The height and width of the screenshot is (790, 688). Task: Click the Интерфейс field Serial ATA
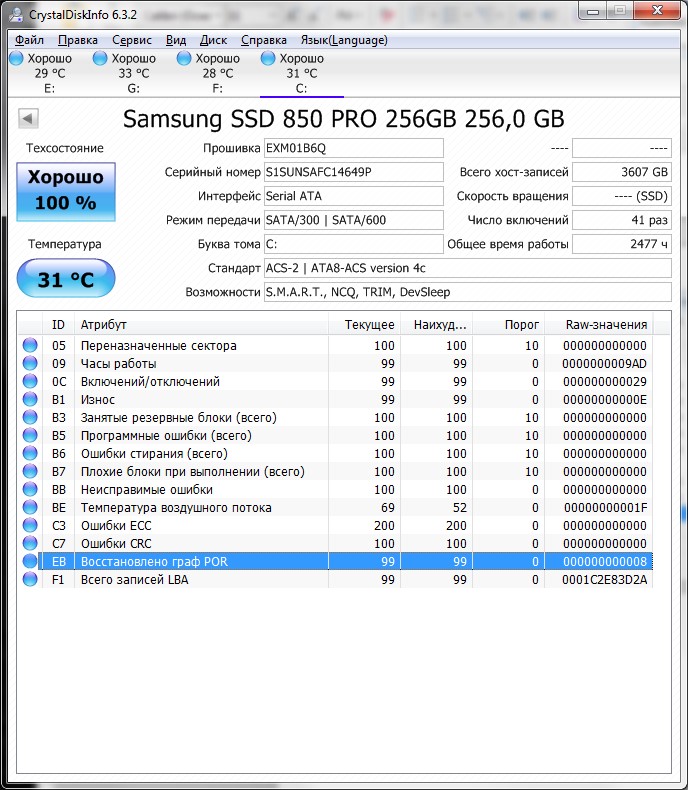point(354,196)
